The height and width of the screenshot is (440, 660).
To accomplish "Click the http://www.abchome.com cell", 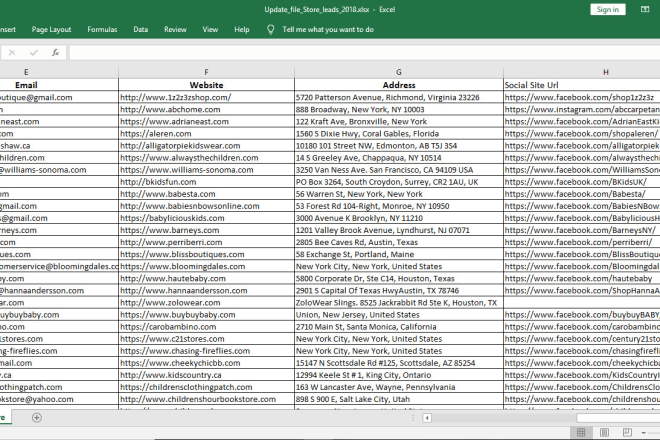I will click(x=206, y=109).
